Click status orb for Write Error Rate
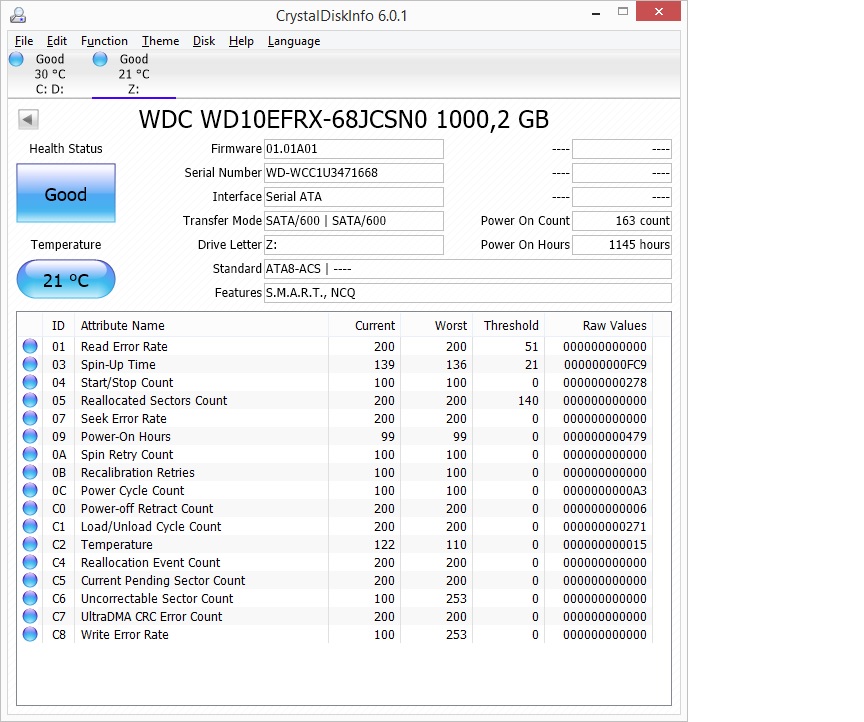The width and height of the screenshot is (864, 722). pyautogui.click(x=30, y=634)
